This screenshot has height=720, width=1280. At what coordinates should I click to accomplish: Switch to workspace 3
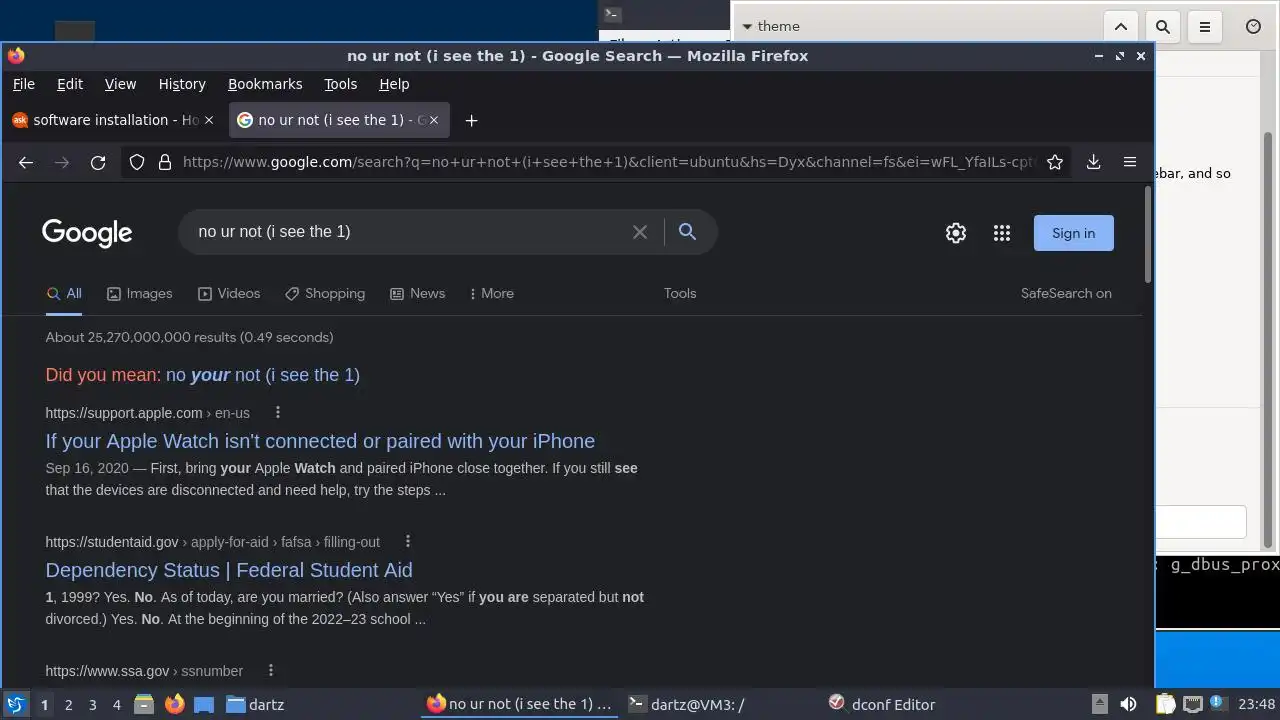92,704
